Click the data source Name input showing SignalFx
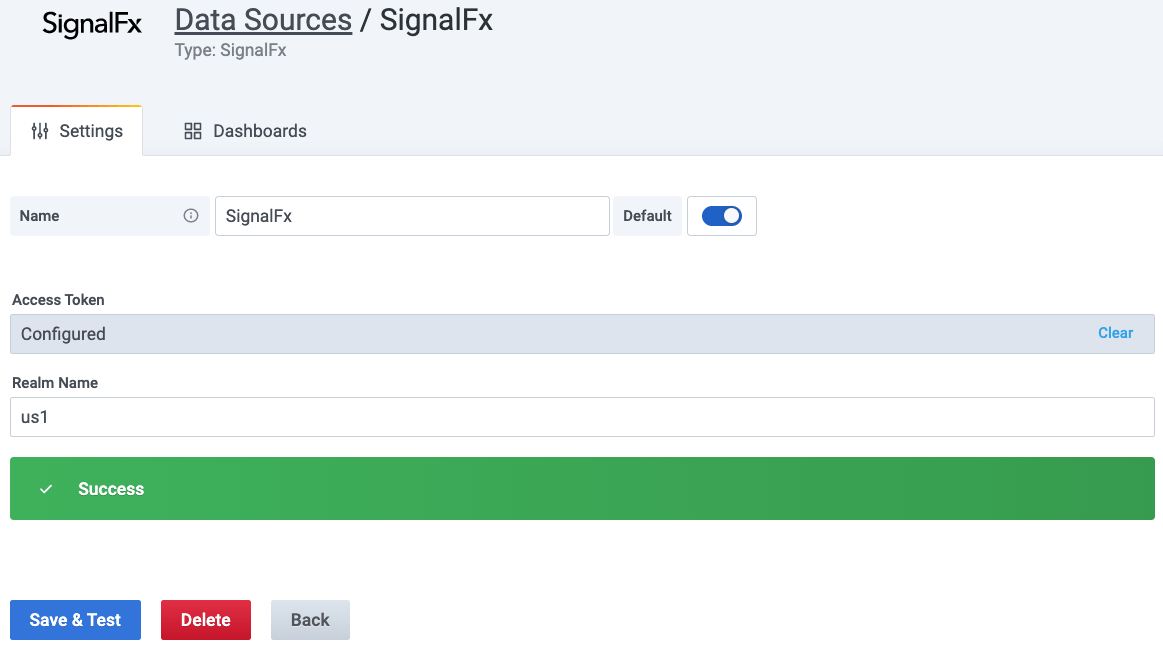This screenshot has width=1163, height=651. pyautogui.click(x=412, y=215)
